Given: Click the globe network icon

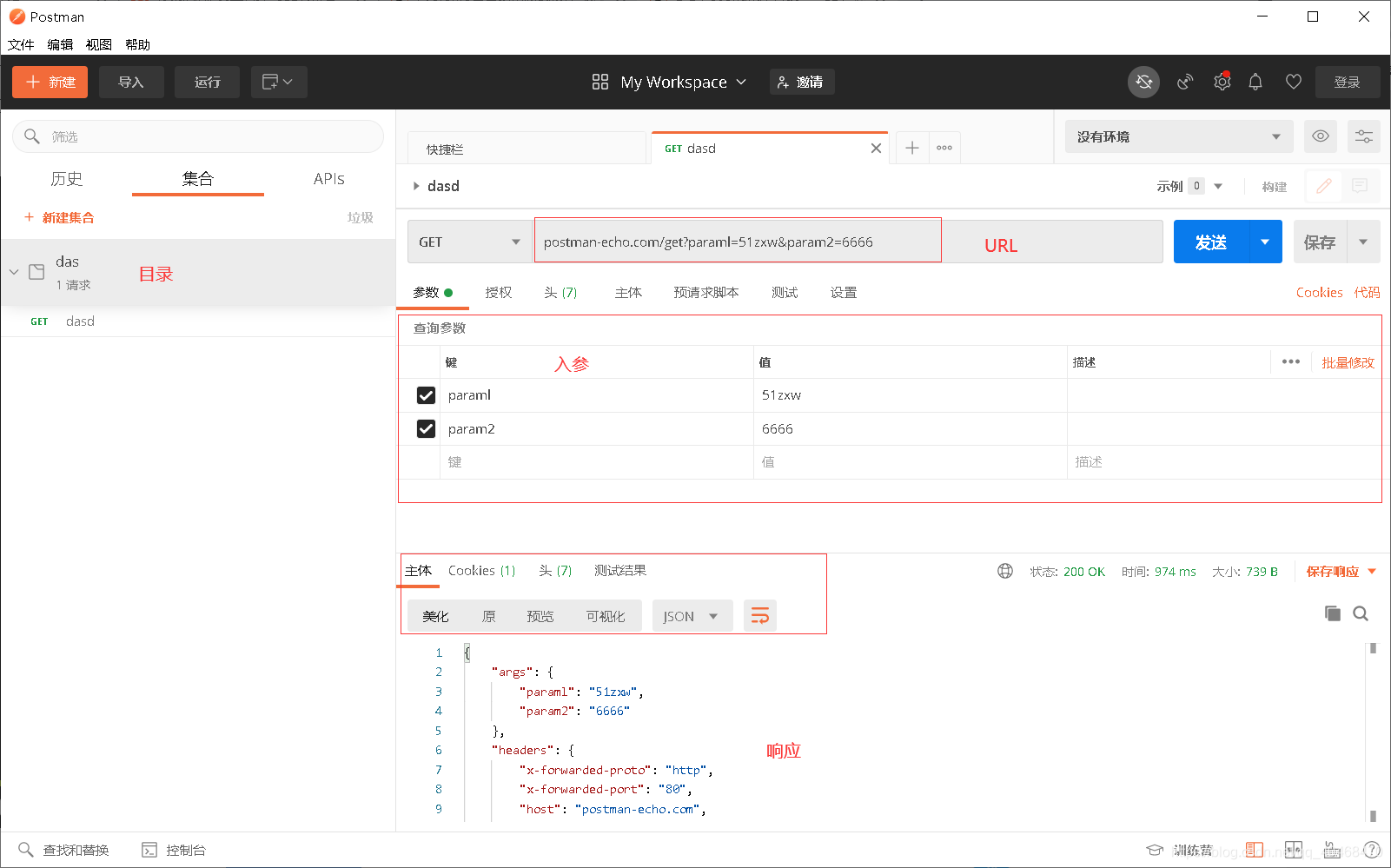Looking at the screenshot, I should (1005, 571).
